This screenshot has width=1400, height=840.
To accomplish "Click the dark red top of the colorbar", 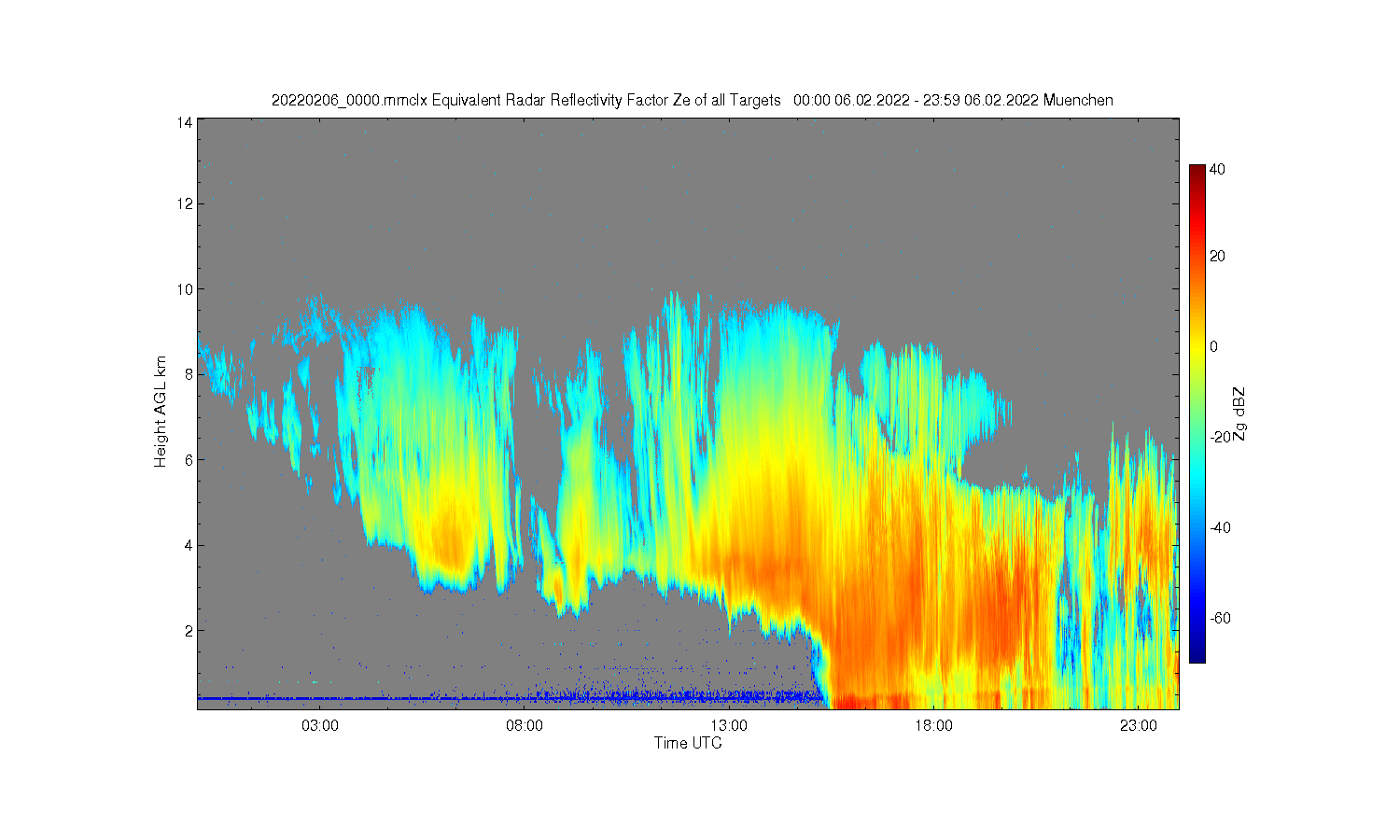I will tap(1197, 174).
